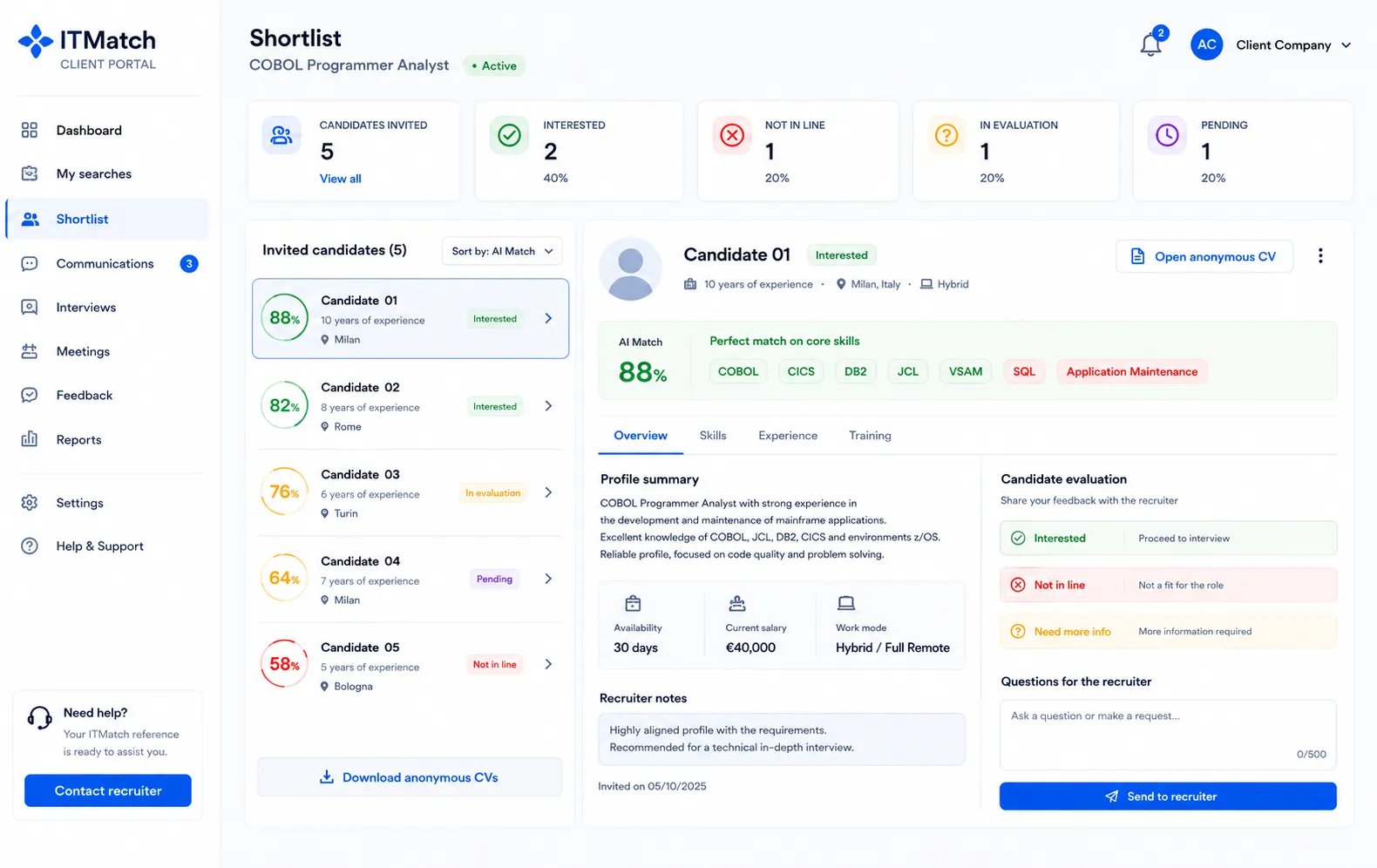Screen dimensions: 1377x868
Task: Switch to the Training tab
Action: (870, 436)
